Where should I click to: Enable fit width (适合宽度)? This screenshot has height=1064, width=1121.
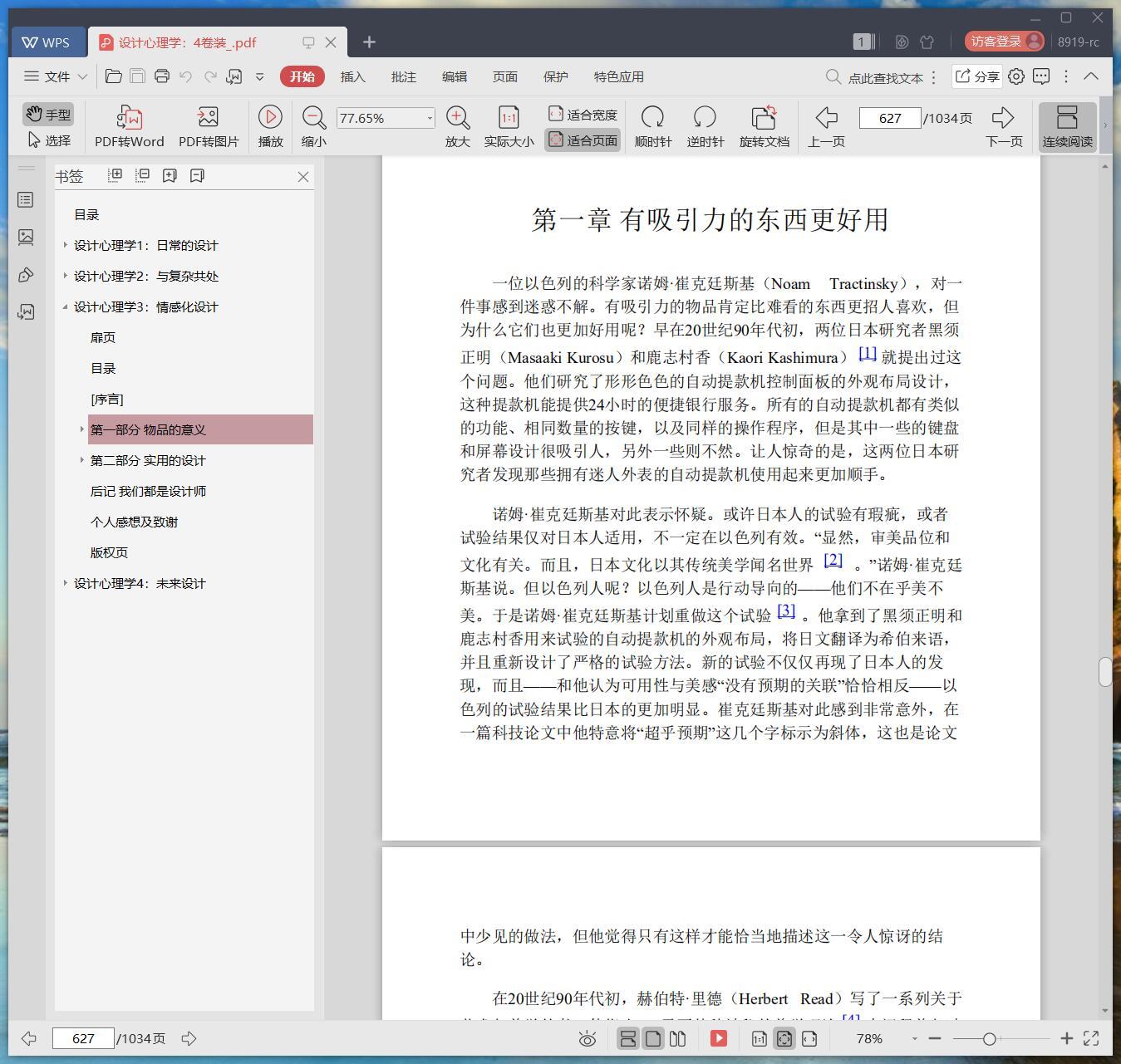click(583, 115)
